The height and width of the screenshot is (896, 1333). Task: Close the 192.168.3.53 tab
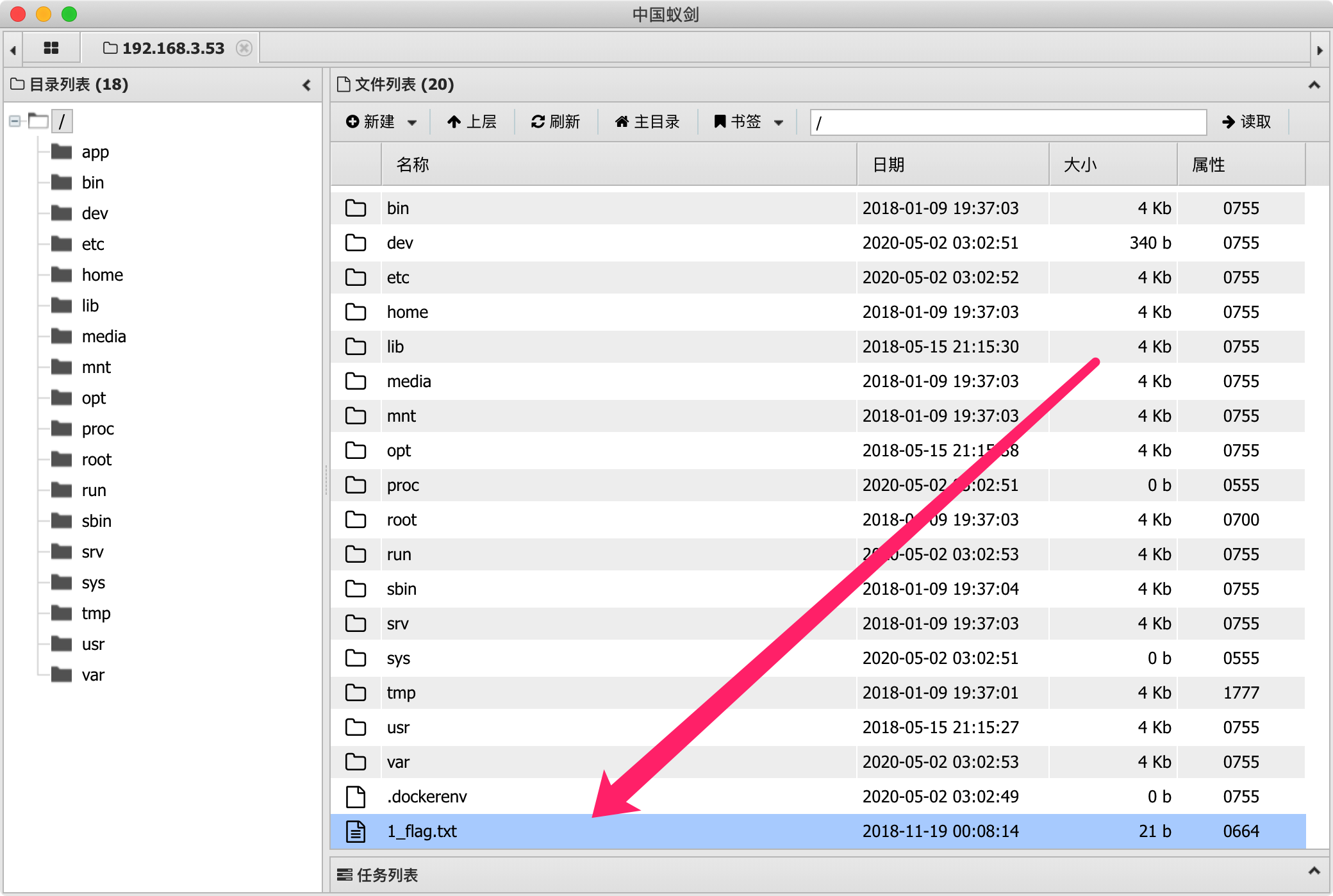pyautogui.click(x=244, y=48)
